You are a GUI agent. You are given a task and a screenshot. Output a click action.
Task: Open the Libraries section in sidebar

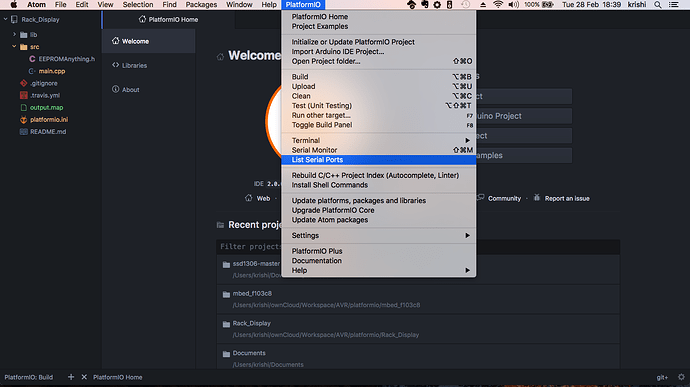[149, 65]
